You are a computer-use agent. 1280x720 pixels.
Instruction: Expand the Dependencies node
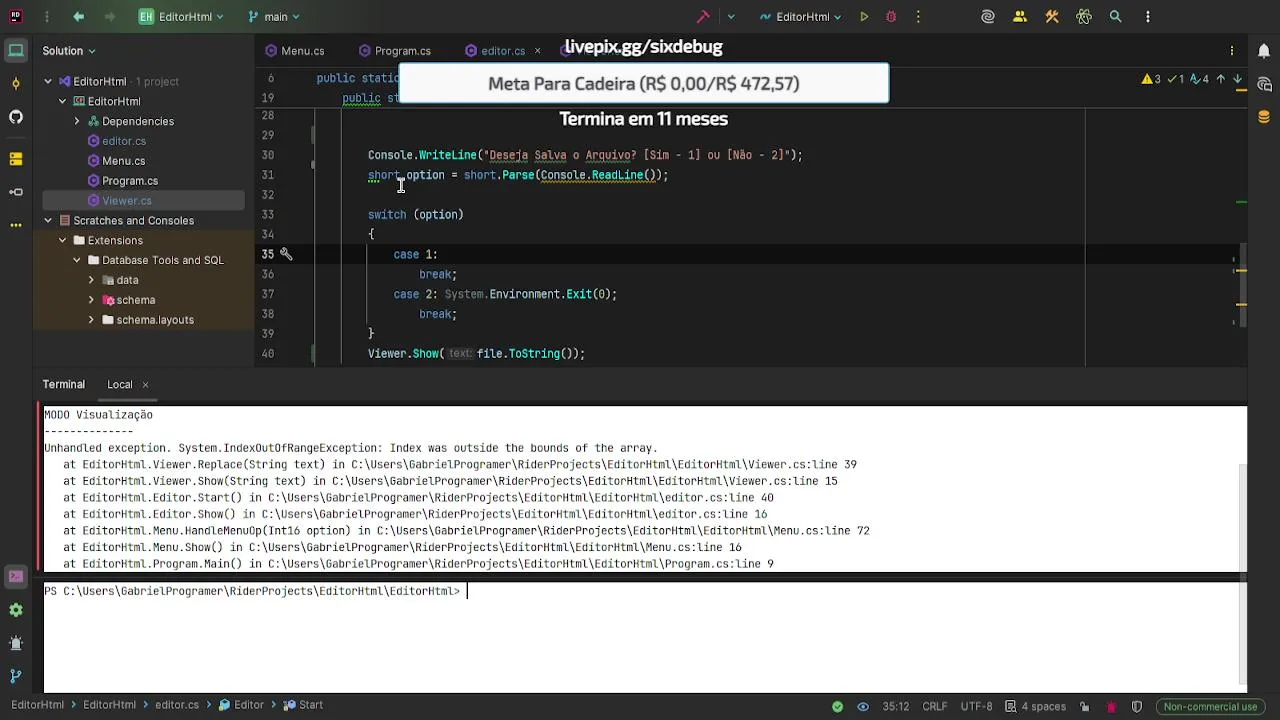tap(77, 121)
